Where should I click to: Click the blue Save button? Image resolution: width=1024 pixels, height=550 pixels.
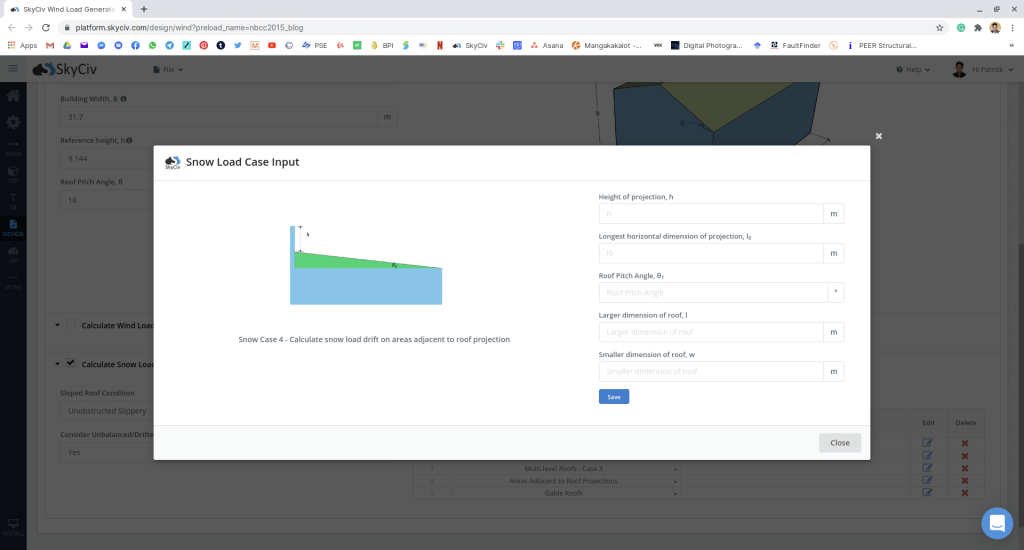click(x=613, y=397)
